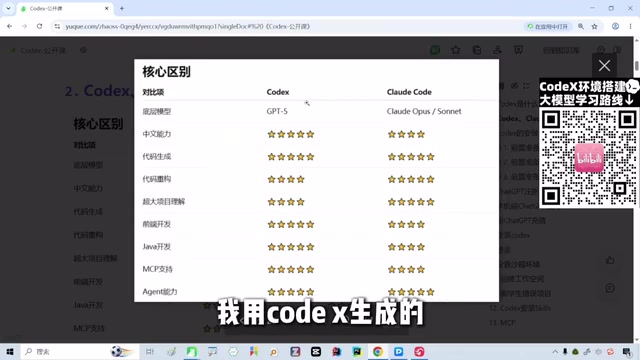Click the 超大项目理解 row label in the overlay
This screenshot has height=360, width=640.
164,202
